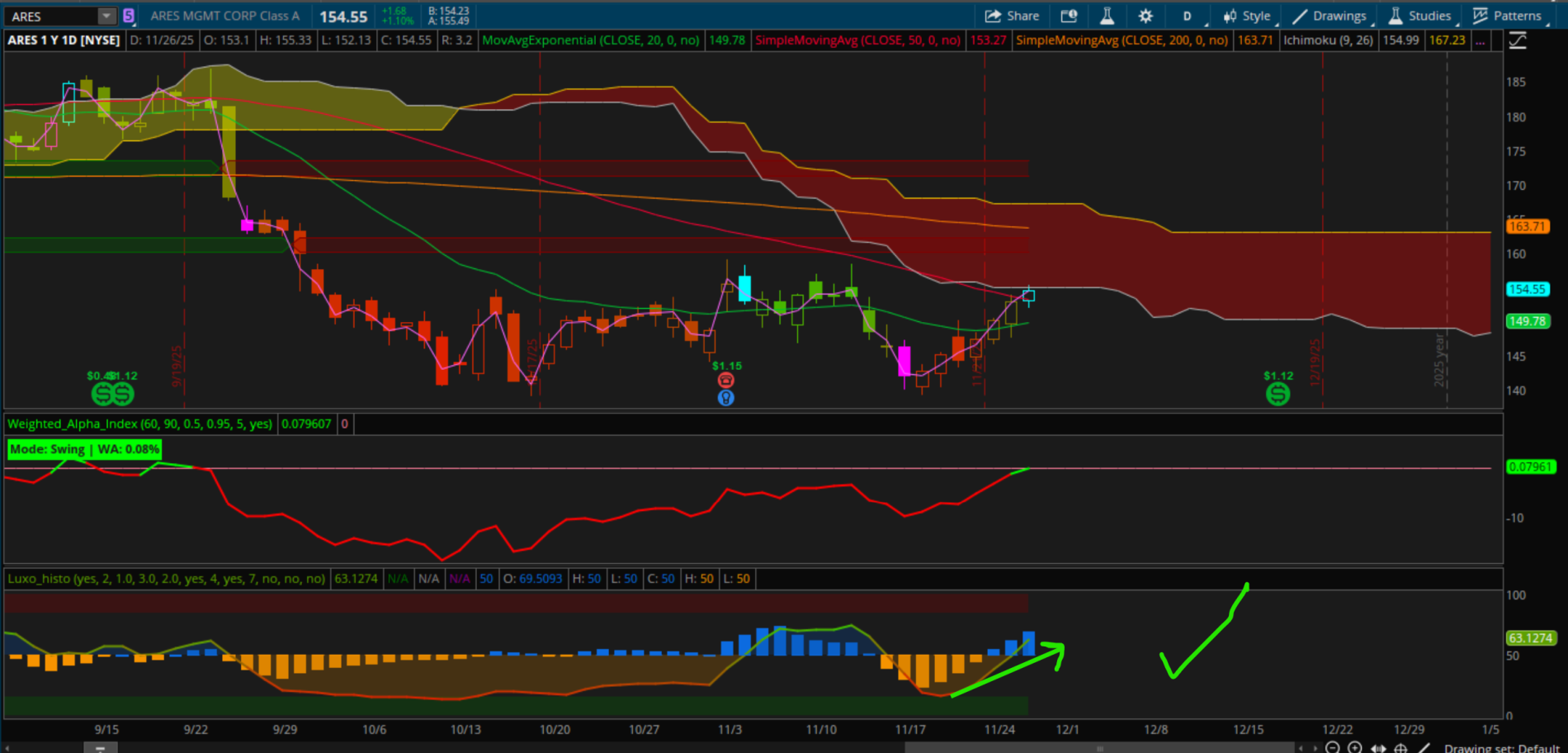Open the Drawings menu
This screenshot has height=753, width=1568.
tap(1329, 16)
